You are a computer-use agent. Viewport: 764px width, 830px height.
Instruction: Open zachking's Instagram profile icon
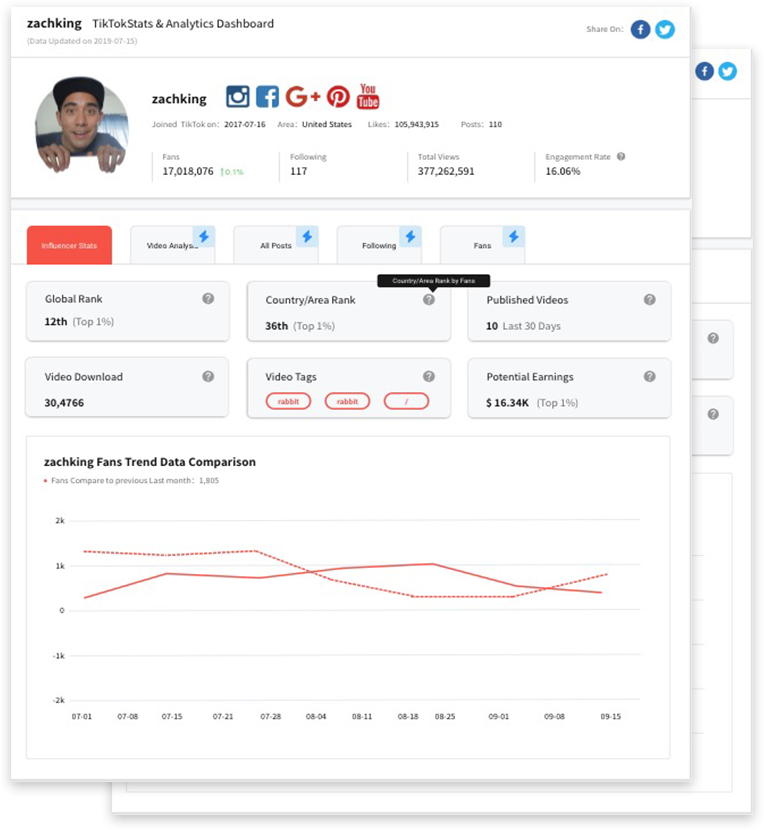pyautogui.click(x=238, y=96)
